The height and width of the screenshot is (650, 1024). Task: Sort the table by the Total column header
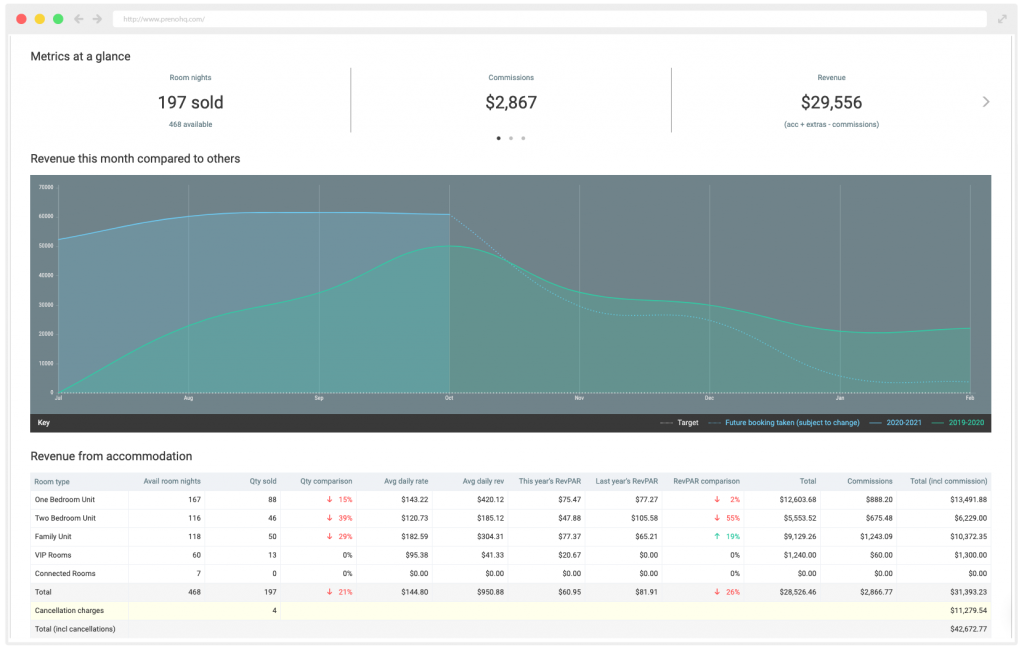click(807, 481)
